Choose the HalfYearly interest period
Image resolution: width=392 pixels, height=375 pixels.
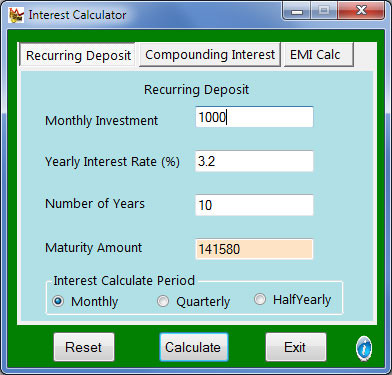[260, 299]
